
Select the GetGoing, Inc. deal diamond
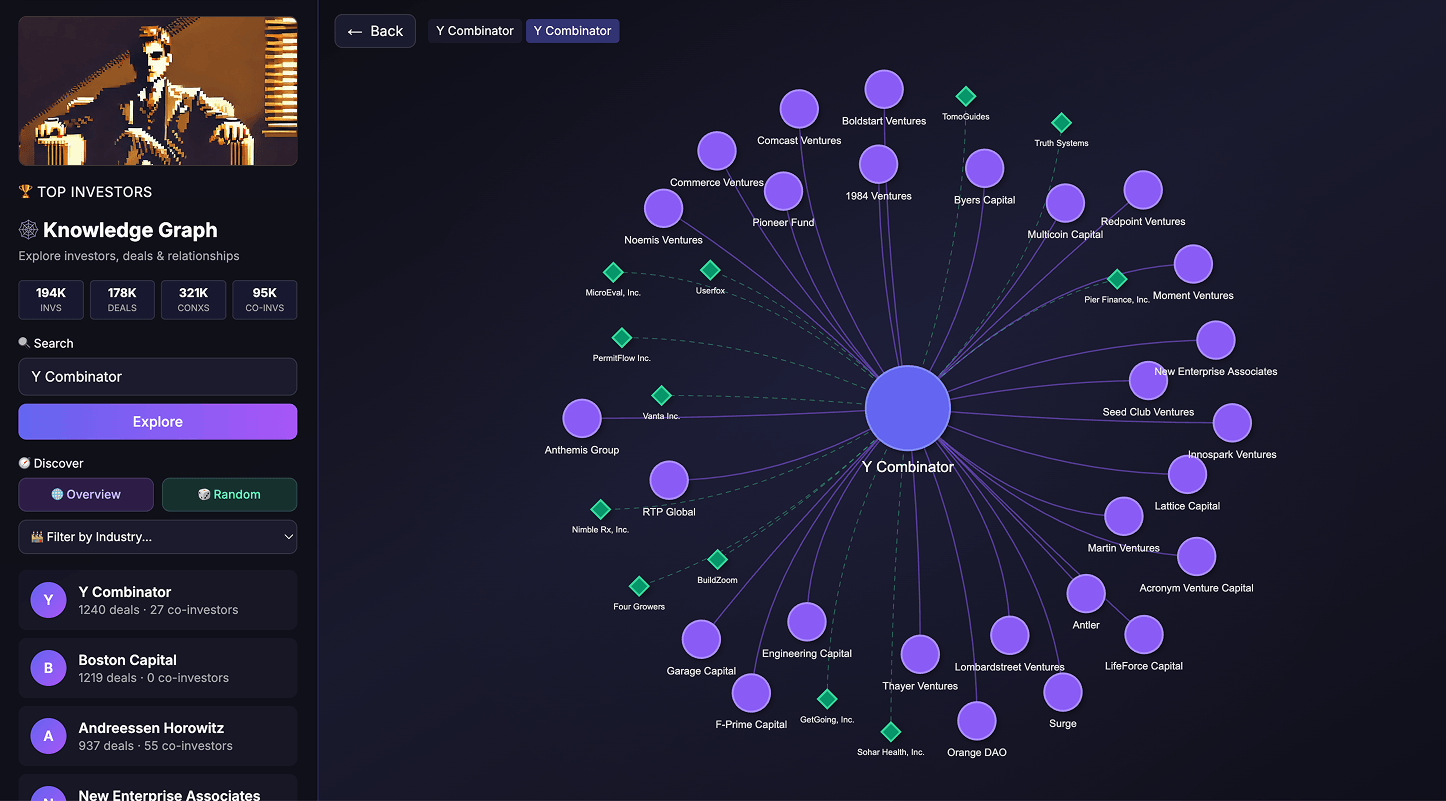point(827,699)
